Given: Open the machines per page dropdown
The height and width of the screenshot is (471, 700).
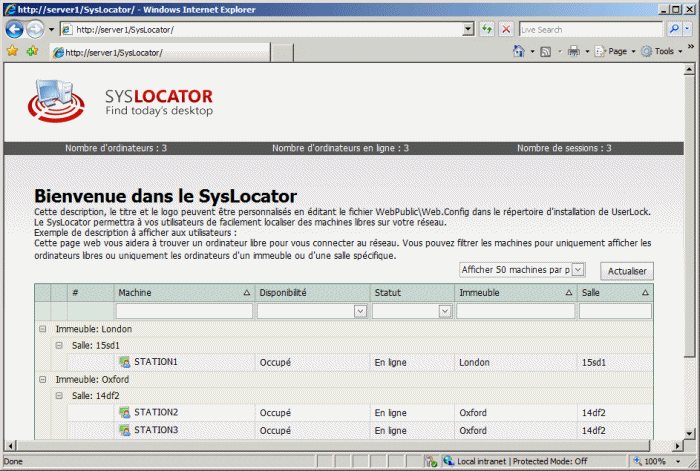Looking at the screenshot, I should coord(578,270).
